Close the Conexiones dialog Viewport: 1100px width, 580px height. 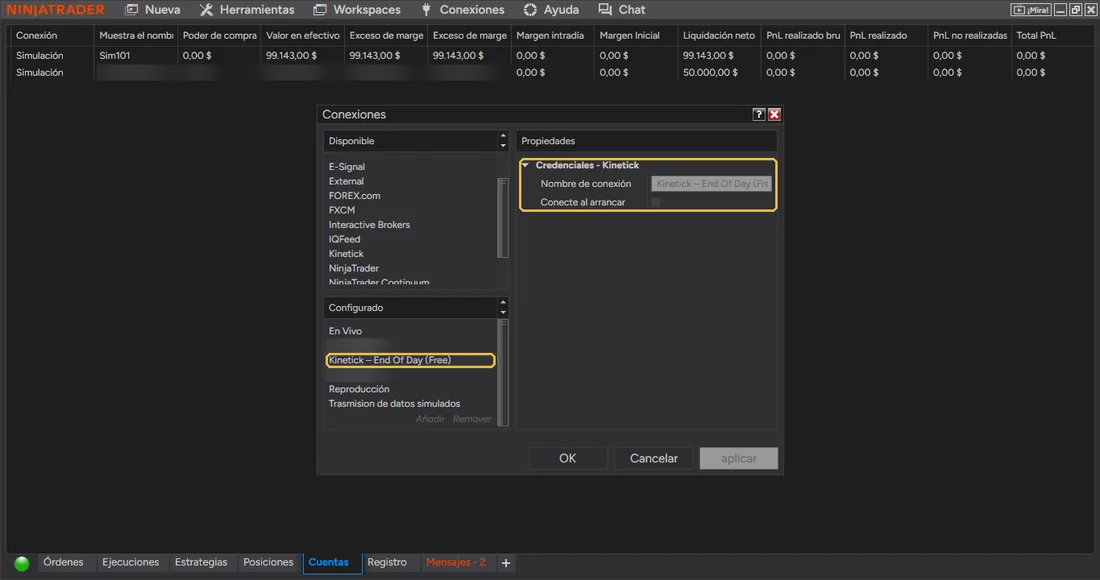[x=774, y=114]
